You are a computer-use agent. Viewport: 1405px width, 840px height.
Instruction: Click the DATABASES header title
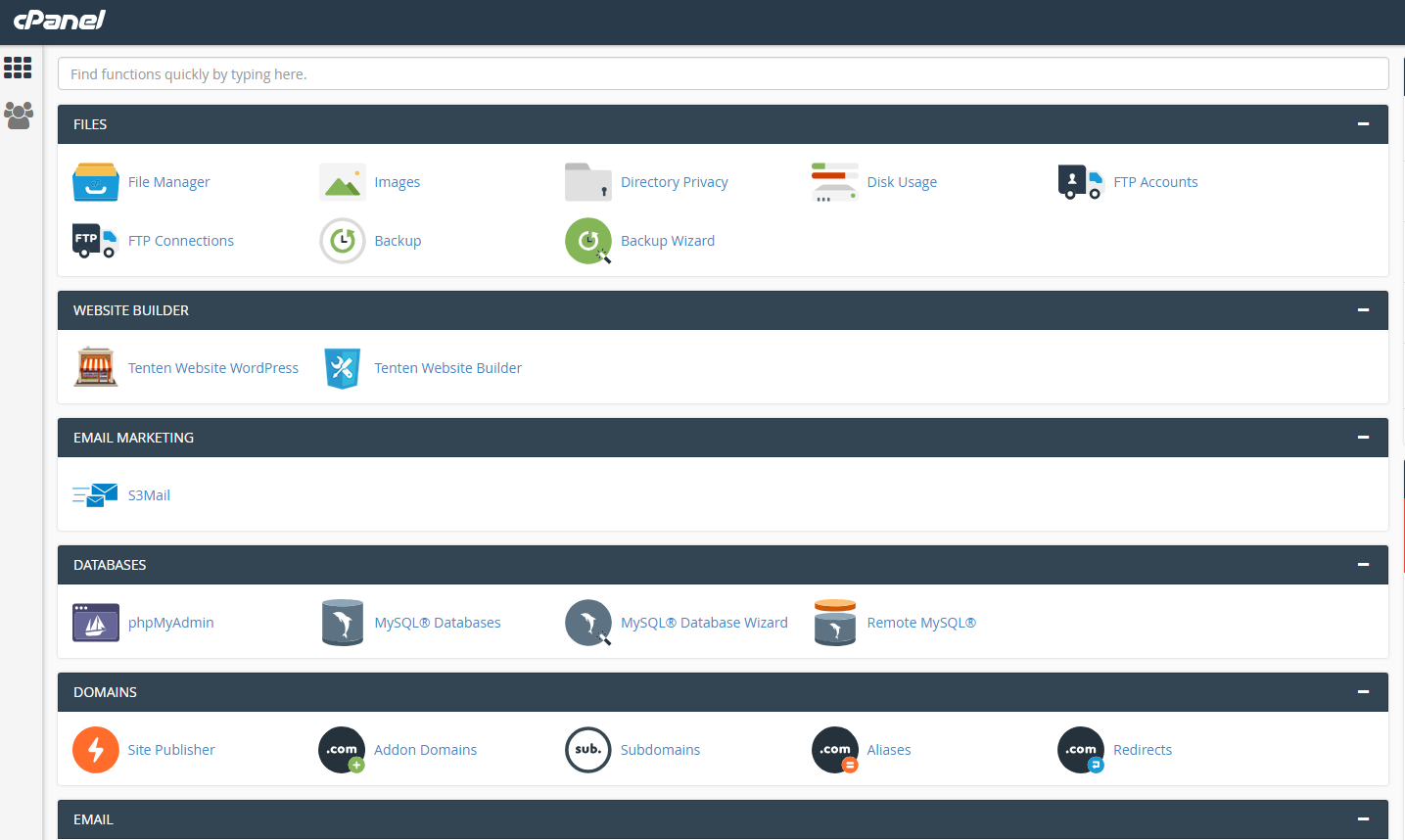[110, 565]
